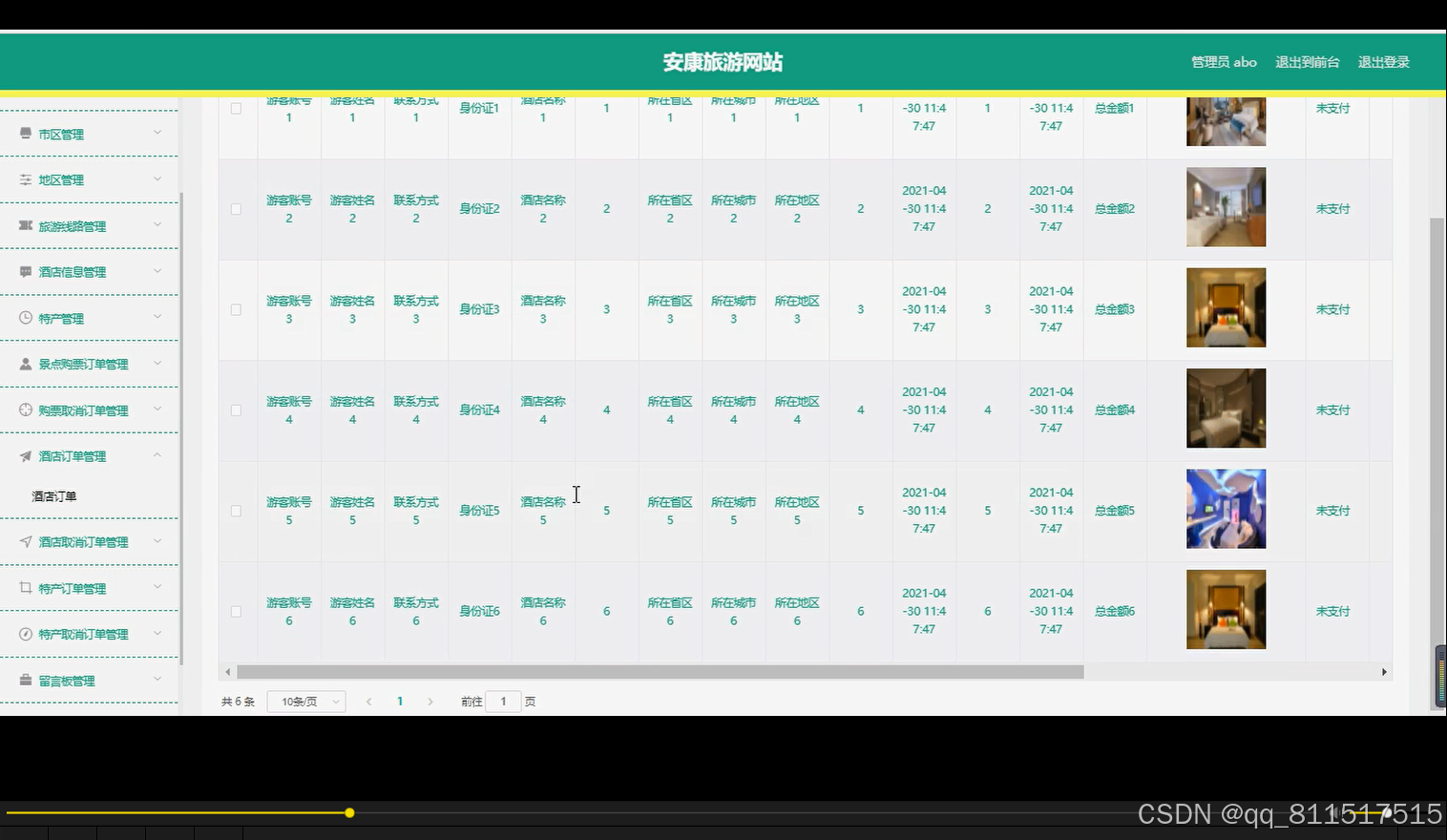Select 酒店订单 submenu item

coord(54,496)
